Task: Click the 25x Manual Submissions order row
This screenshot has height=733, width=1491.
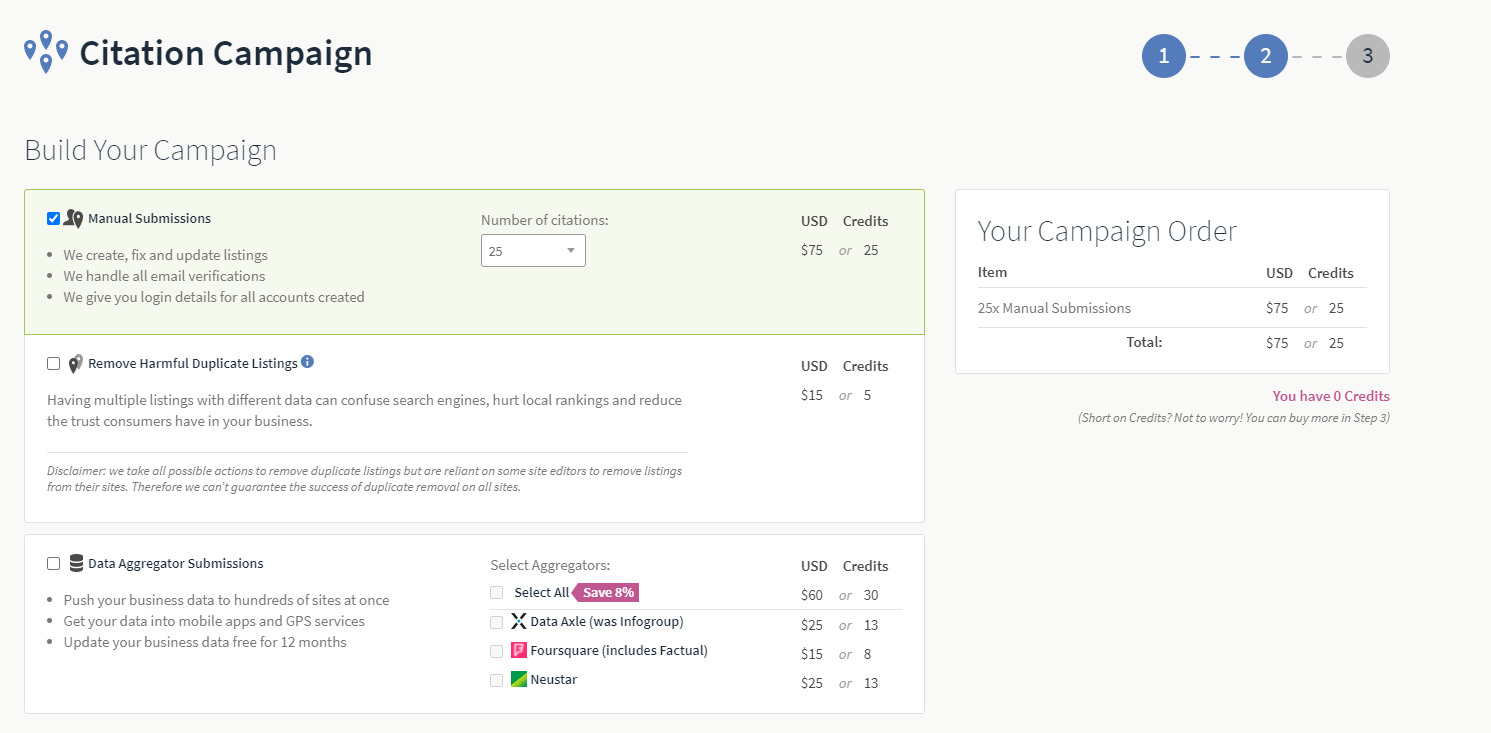Action: pyautogui.click(x=1055, y=308)
